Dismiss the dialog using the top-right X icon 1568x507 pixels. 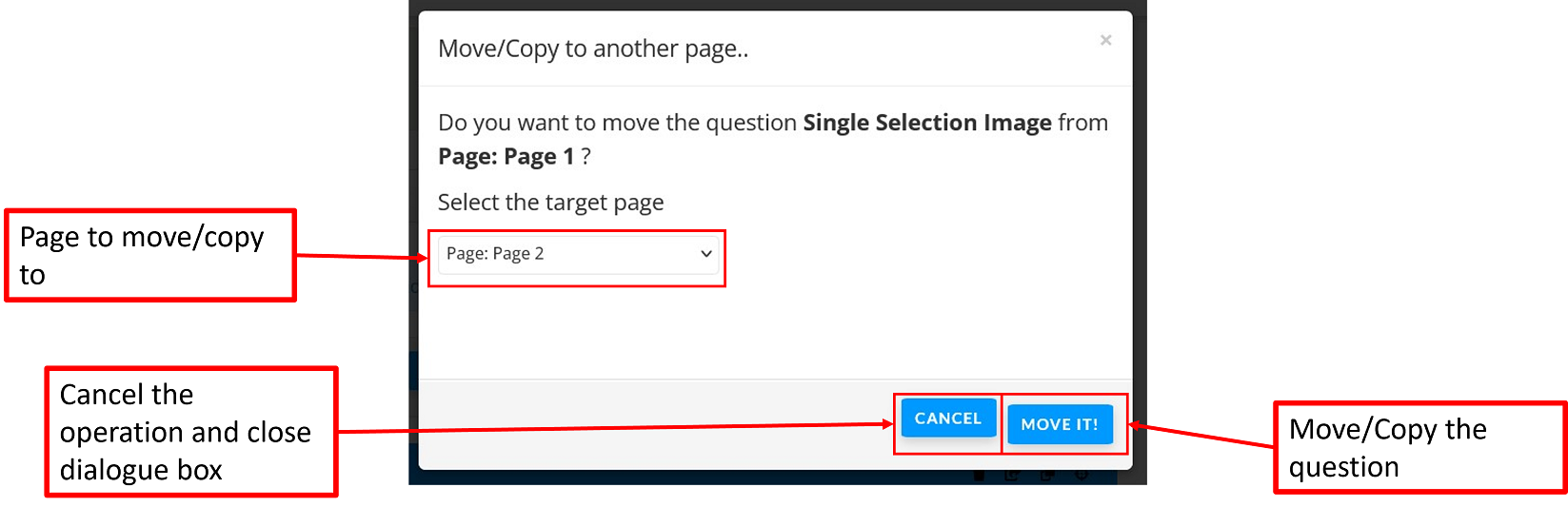coord(1105,40)
